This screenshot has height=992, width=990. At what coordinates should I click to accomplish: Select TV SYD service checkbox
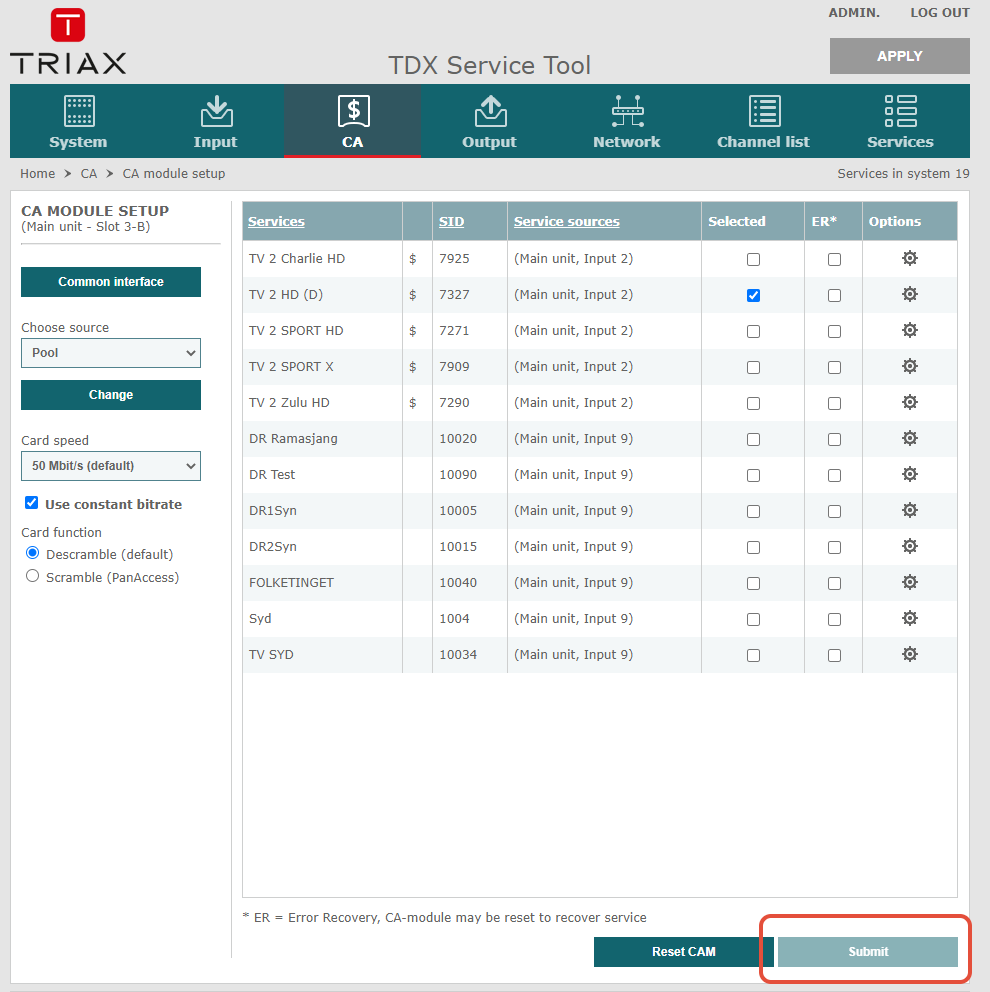click(x=753, y=656)
